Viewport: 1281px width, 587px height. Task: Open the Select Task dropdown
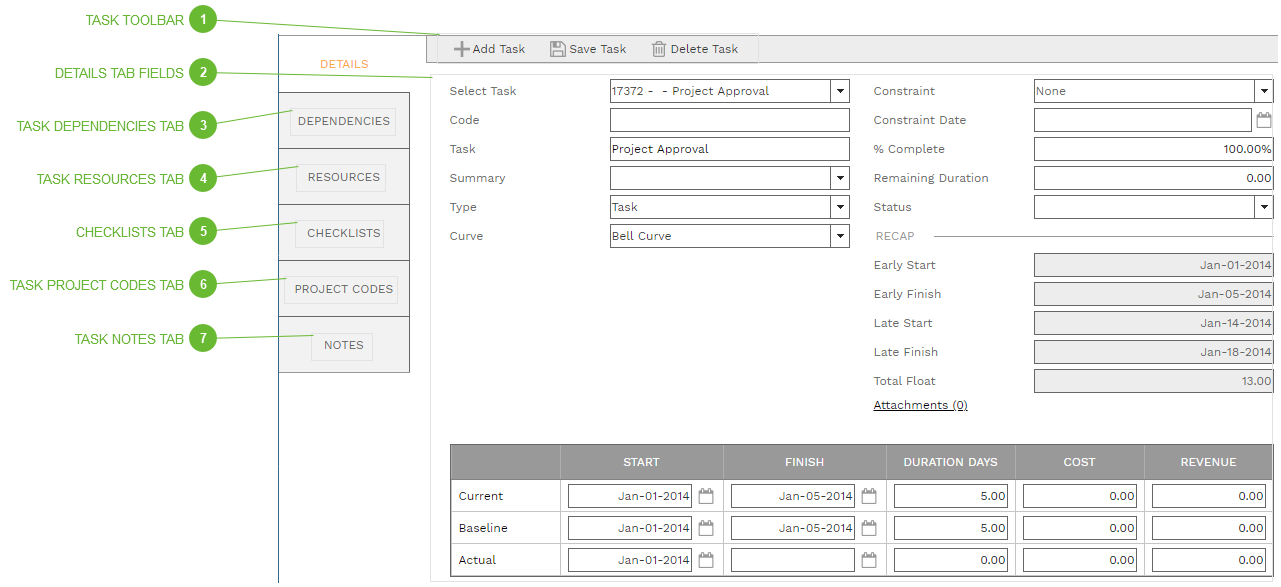coord(839,91)
